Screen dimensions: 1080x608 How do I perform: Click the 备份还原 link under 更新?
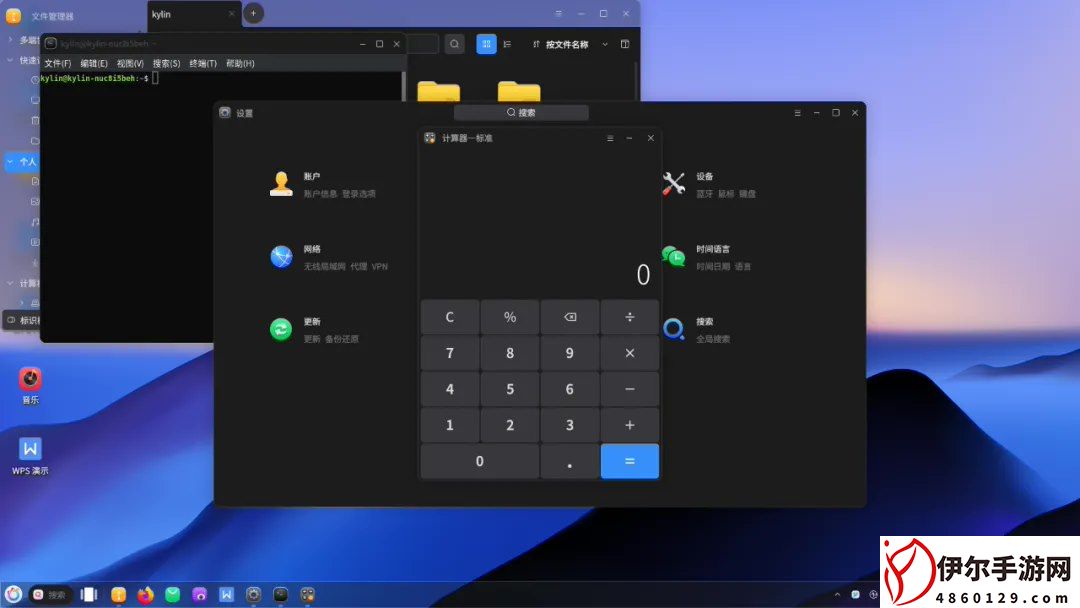coord(342,339)
